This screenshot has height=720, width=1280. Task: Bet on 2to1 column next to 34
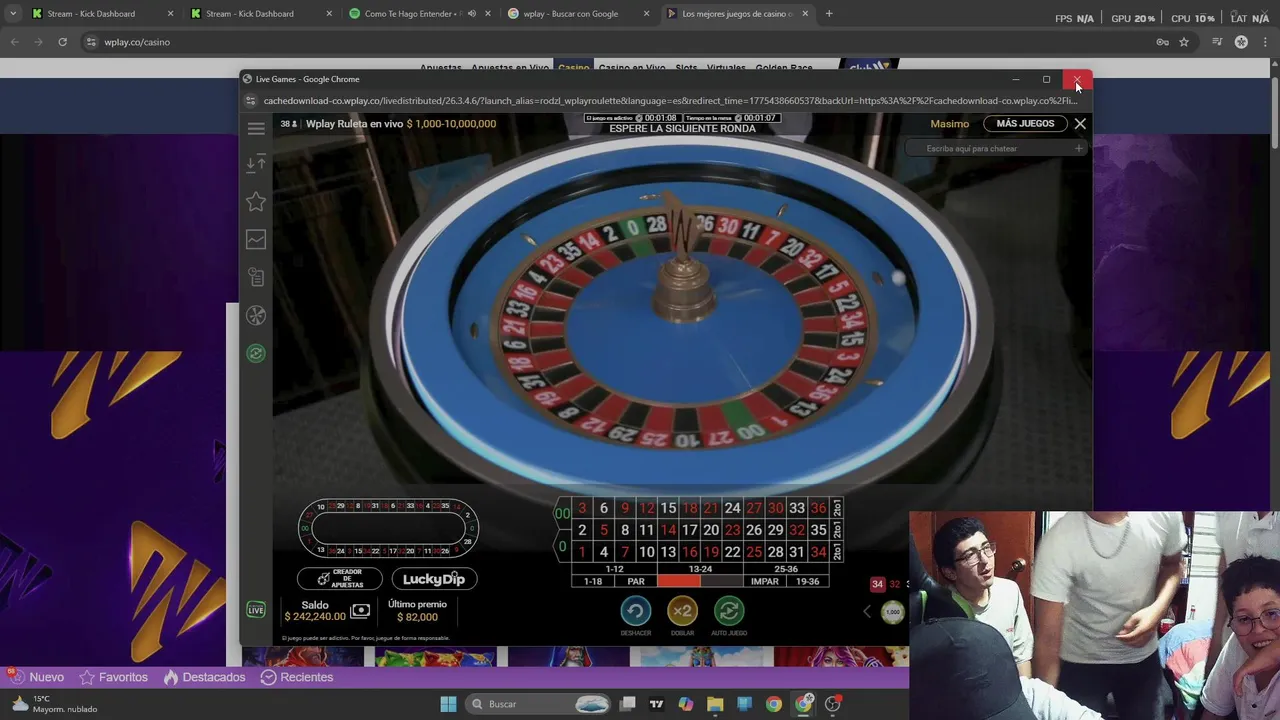(837, 552)
